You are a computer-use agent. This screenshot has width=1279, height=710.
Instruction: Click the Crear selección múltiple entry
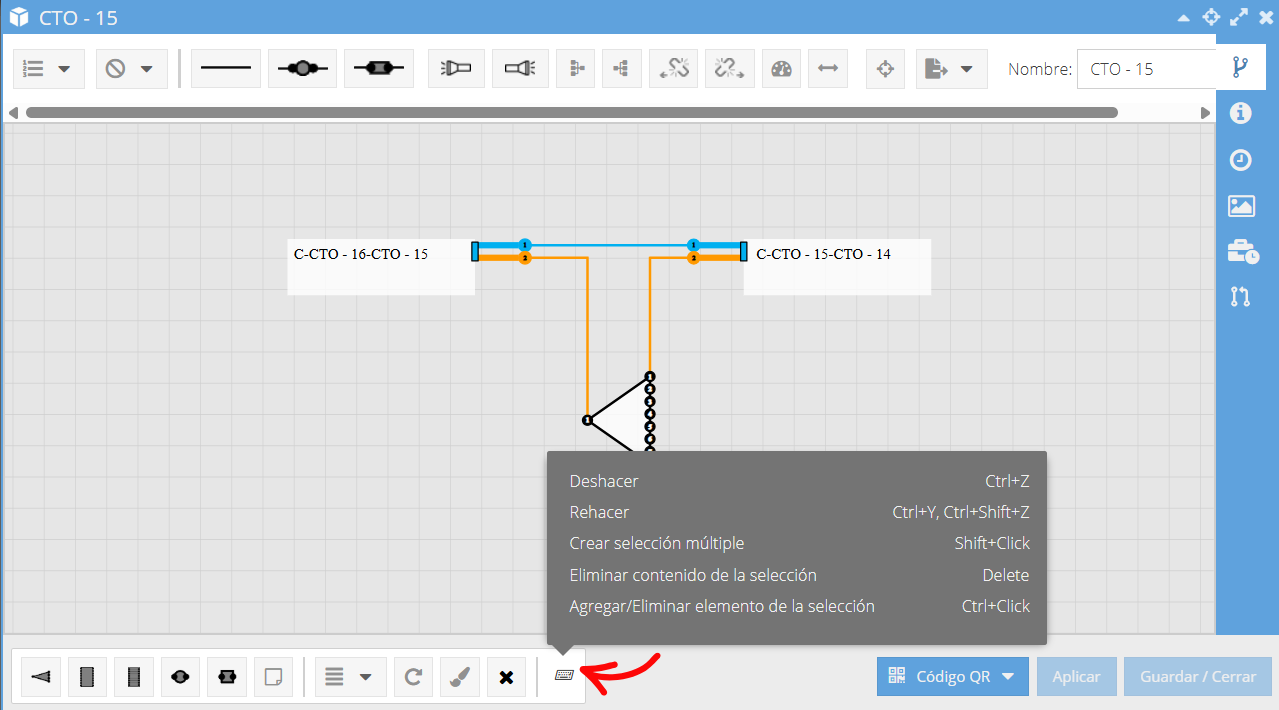click(x=799, y=543)
